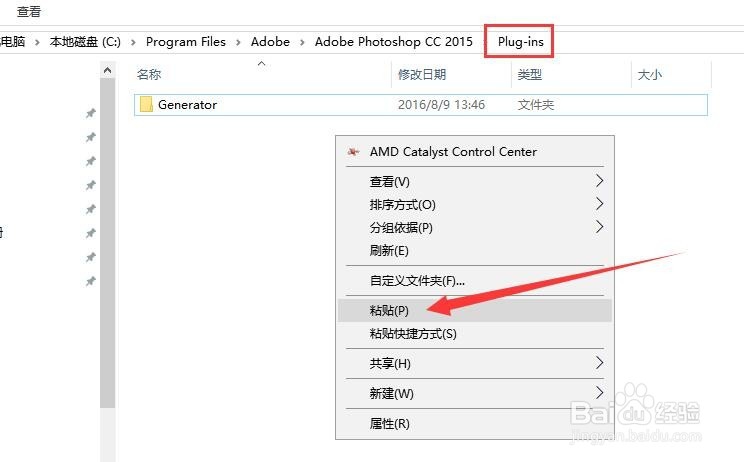This screenshot has width=744, height=462.
Task: Sort the list by 修改日期 column
Action: tap(422, 74)
